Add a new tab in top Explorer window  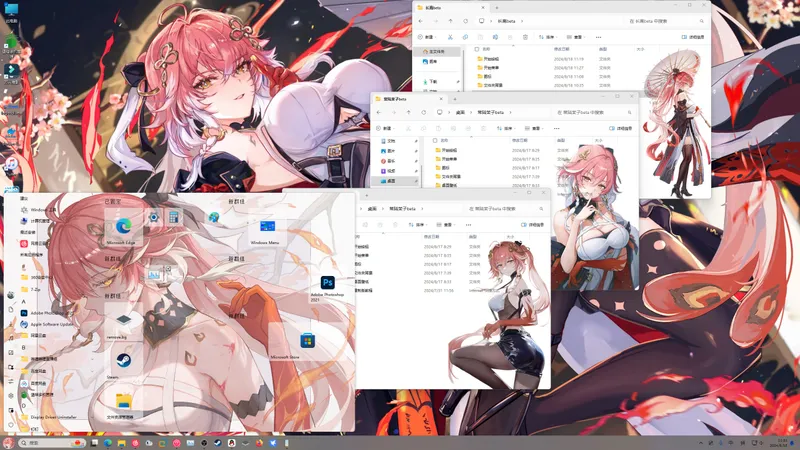[496, 8]
